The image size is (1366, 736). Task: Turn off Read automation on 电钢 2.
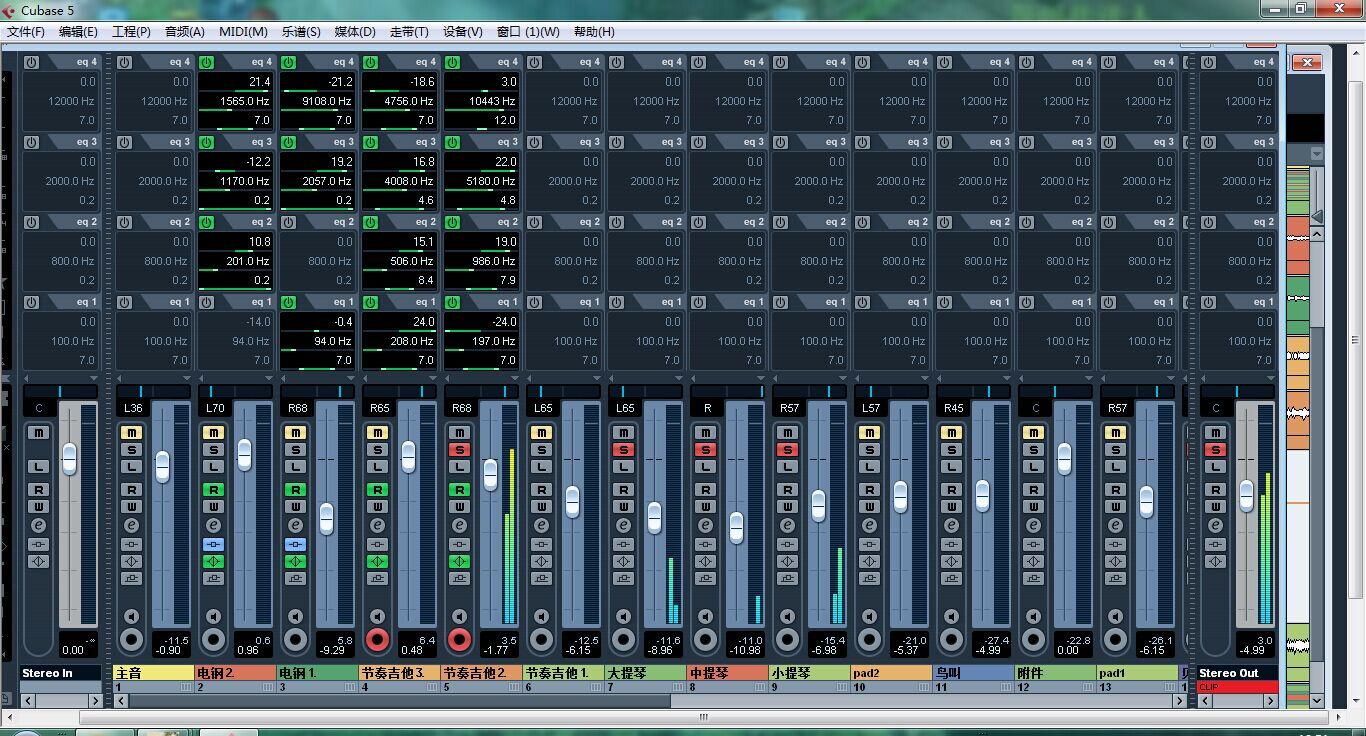[213, 489]
